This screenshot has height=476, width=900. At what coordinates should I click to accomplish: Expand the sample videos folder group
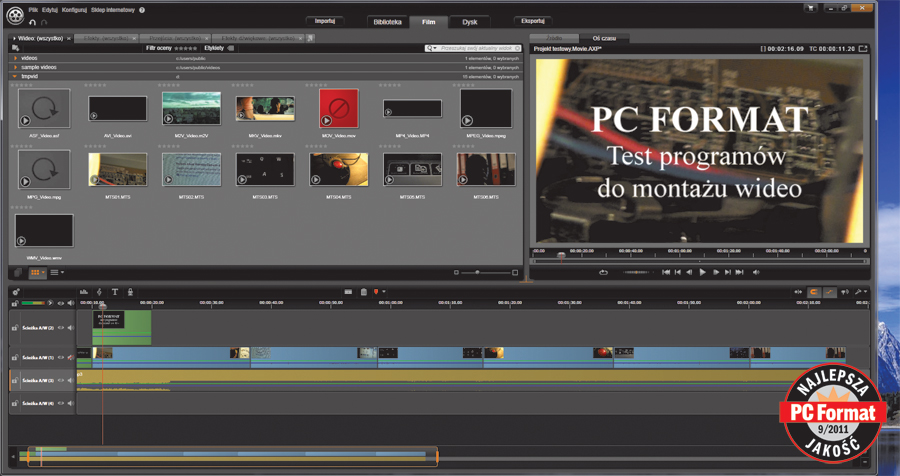(15, 67)
